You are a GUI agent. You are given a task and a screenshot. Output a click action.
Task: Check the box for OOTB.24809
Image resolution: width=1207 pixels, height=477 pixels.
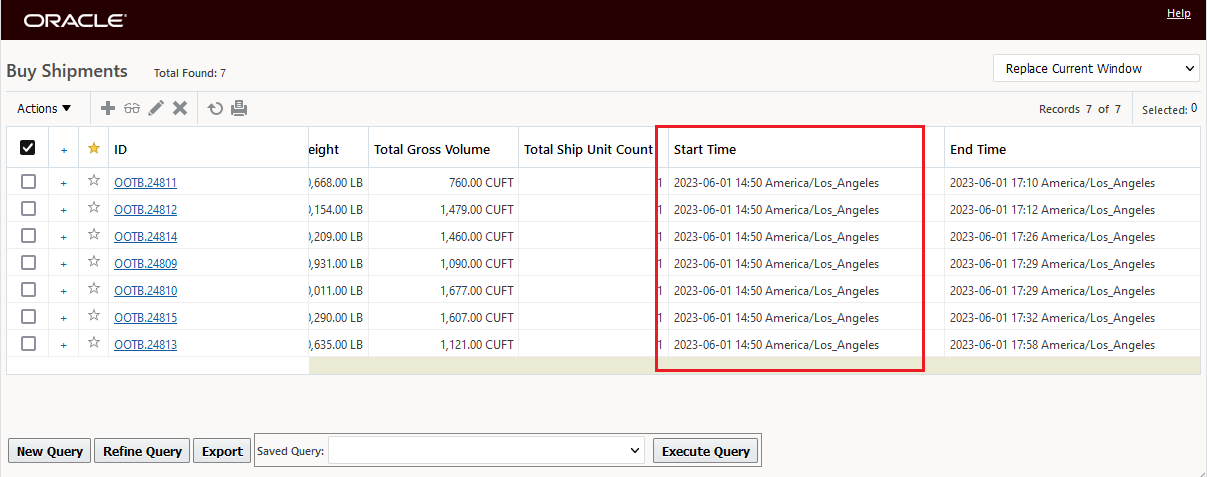(x=28, y=262)
